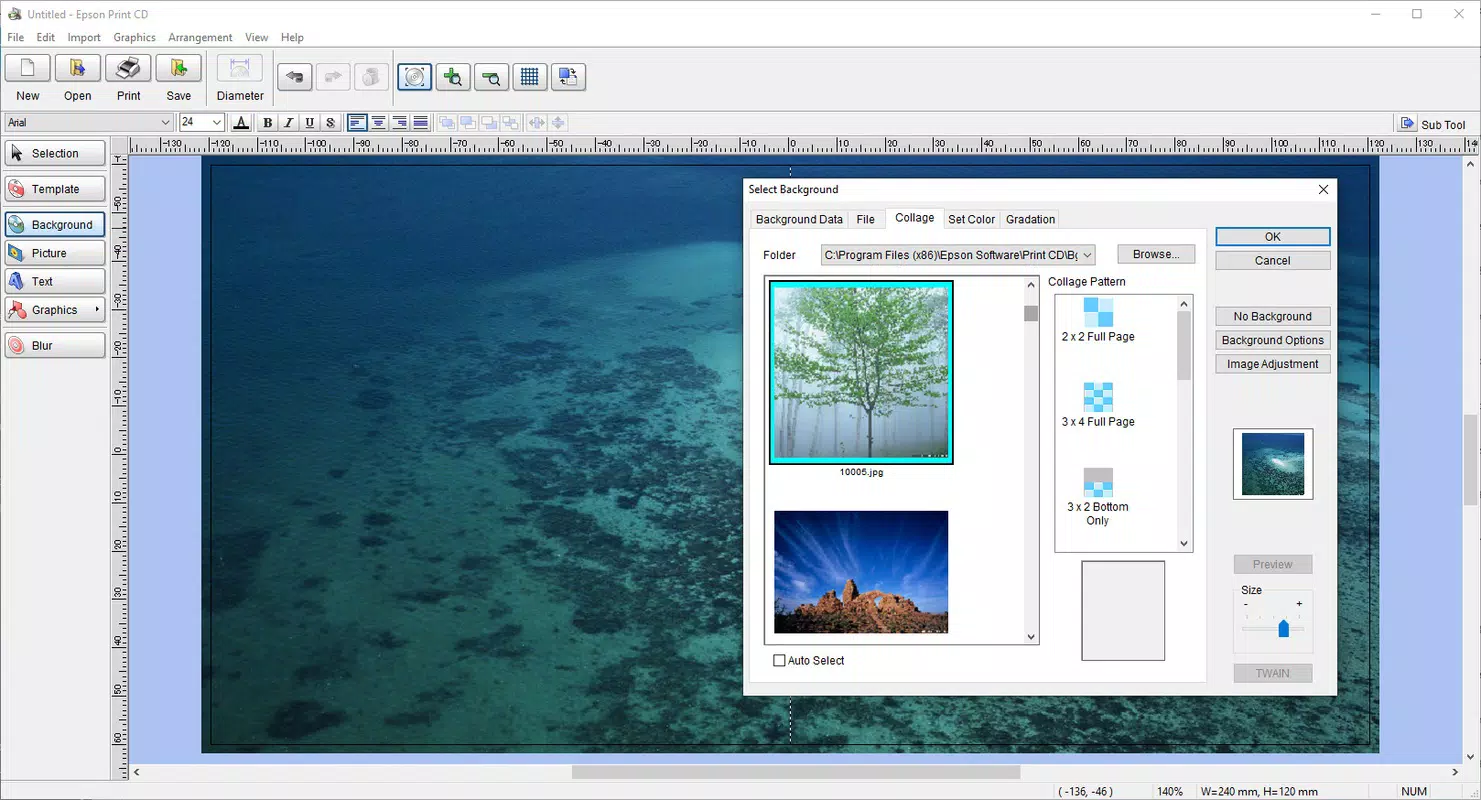Open the Sub Tool panel

pyautogui.click(x=1433, y=124)
